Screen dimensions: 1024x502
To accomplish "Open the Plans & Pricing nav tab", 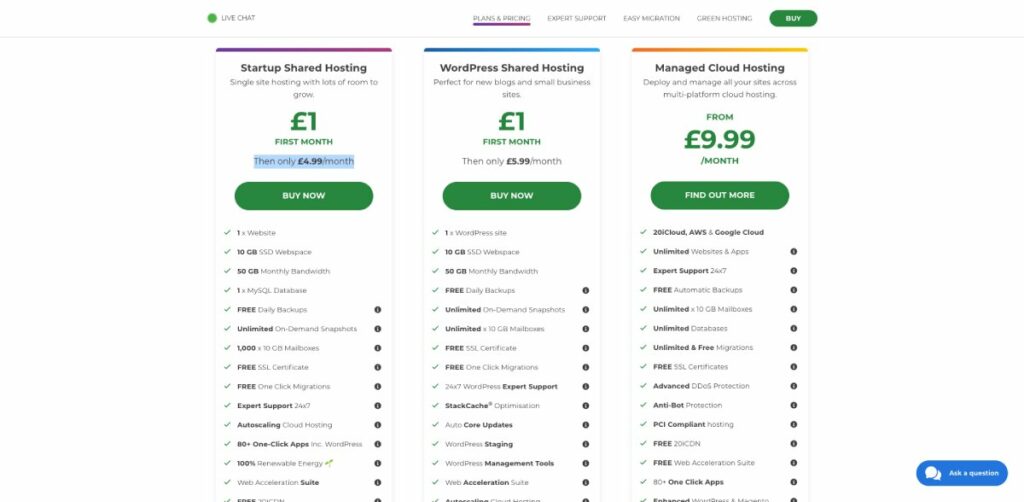I will [x=502, y=18].
